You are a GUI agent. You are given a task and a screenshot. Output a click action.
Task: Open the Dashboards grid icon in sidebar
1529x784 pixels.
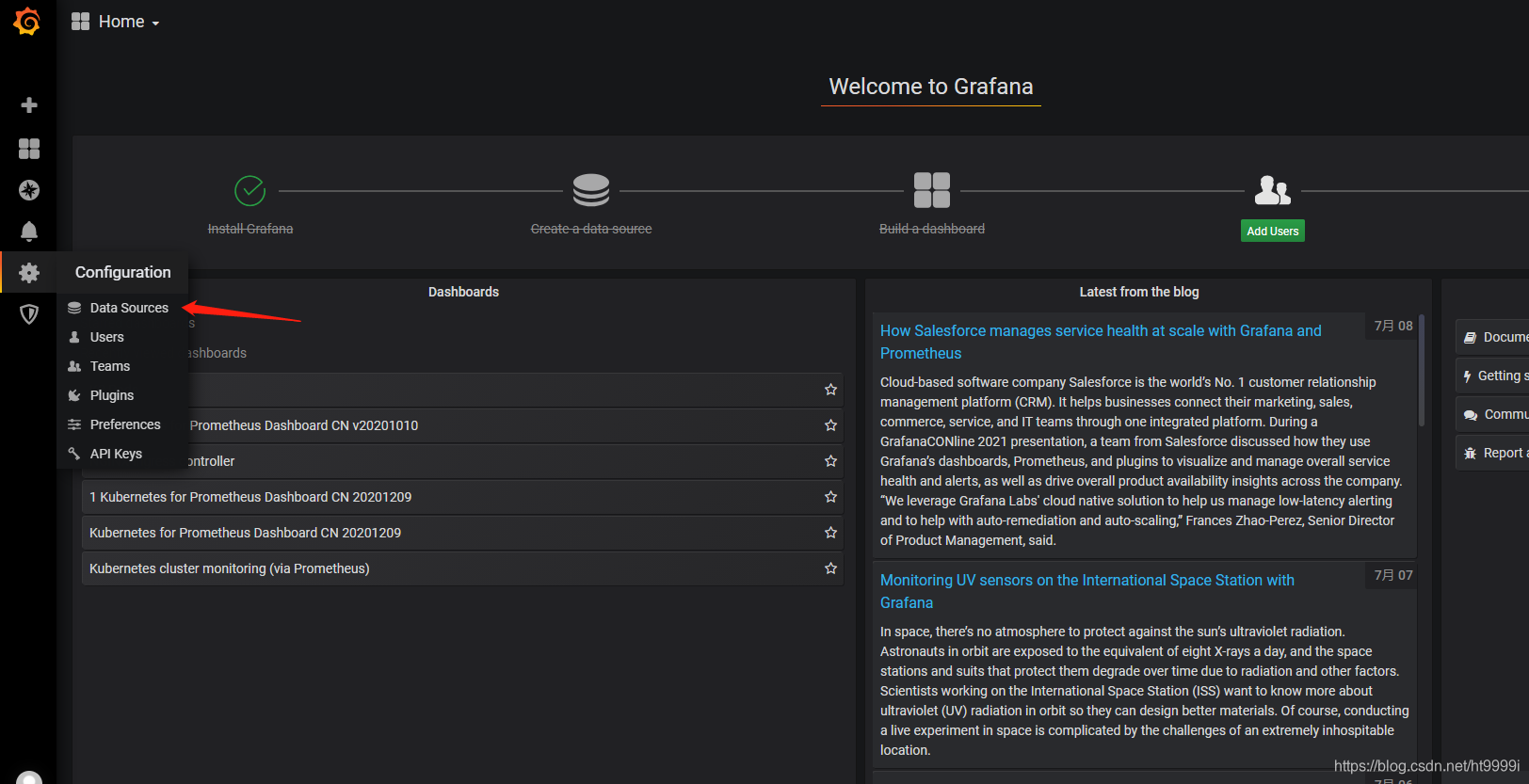click(x=29, y=149)
